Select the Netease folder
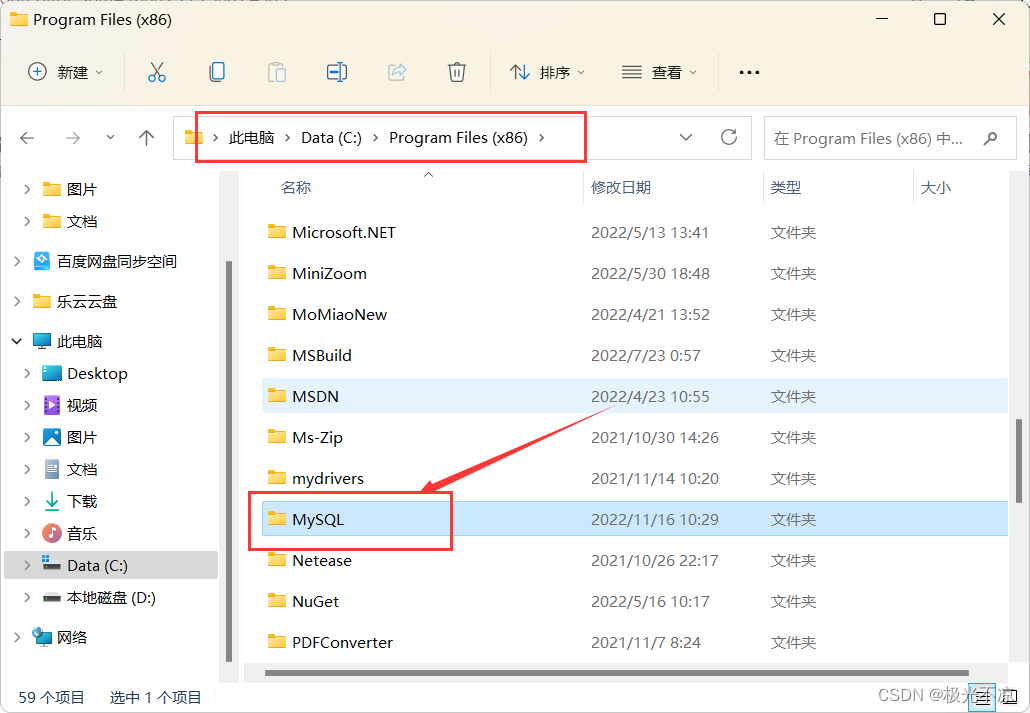 [322, 560]
